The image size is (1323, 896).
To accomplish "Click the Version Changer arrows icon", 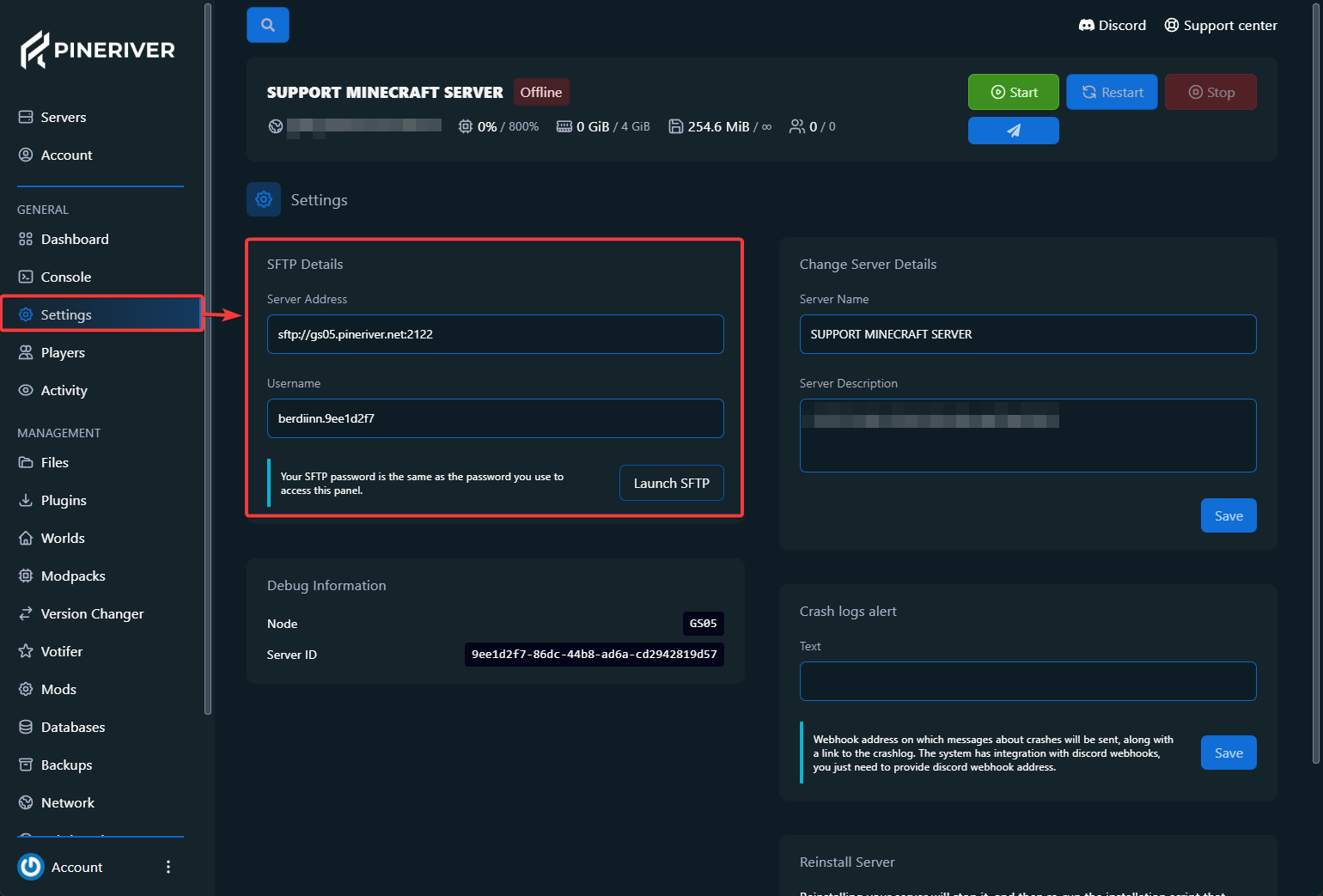I will (26, 613).
